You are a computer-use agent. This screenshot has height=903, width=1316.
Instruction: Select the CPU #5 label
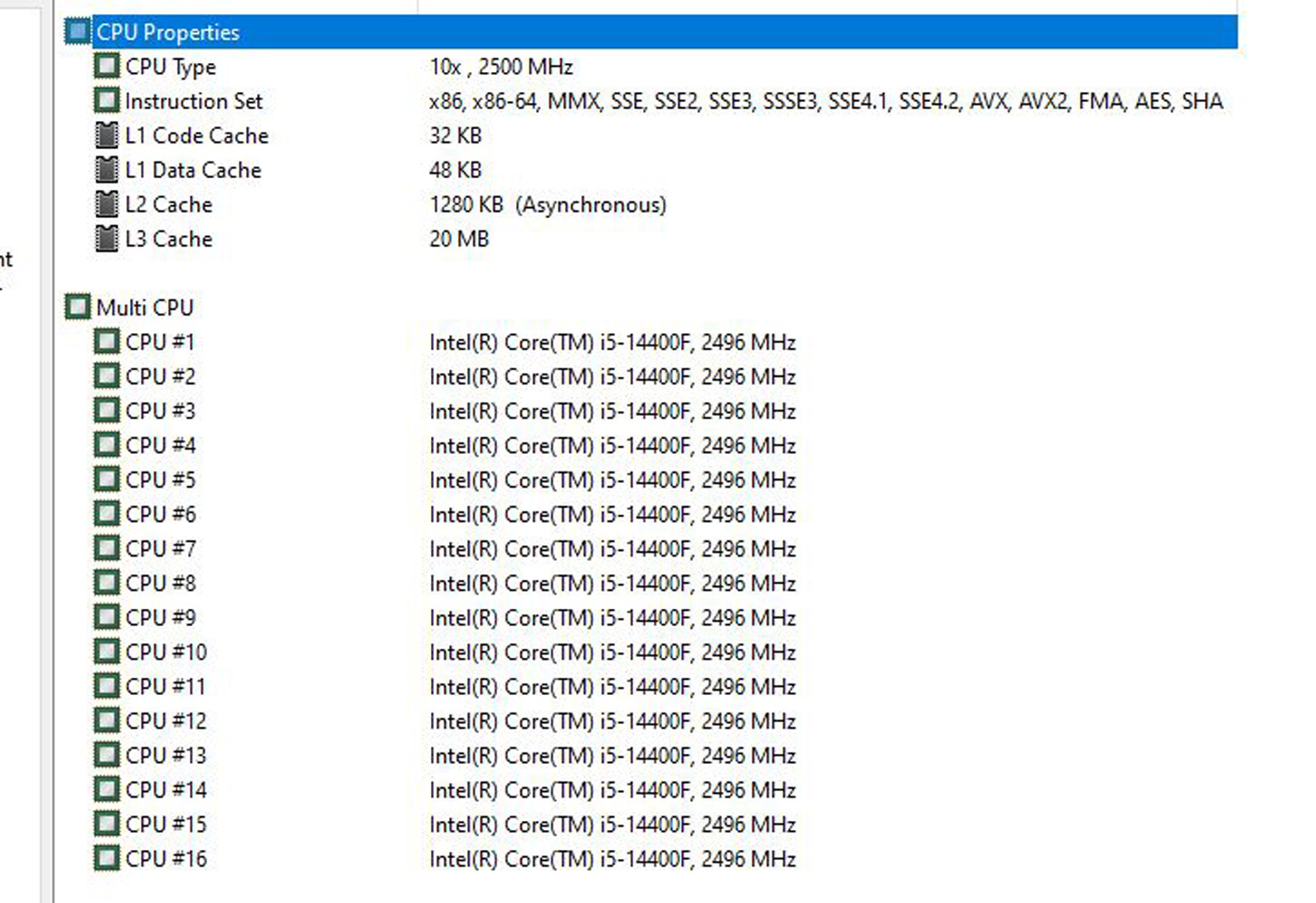160,480
